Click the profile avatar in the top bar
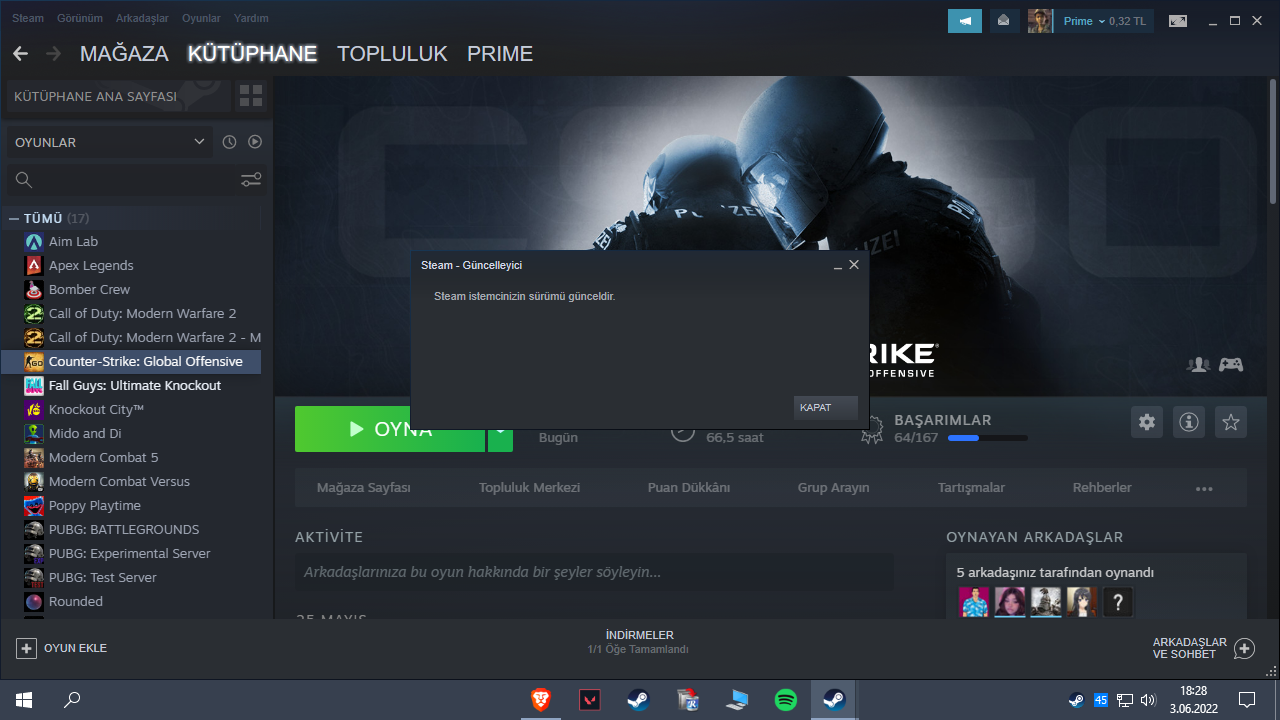The width and height of the screenshot is (1280, 720). click(x=1040, y=21)
